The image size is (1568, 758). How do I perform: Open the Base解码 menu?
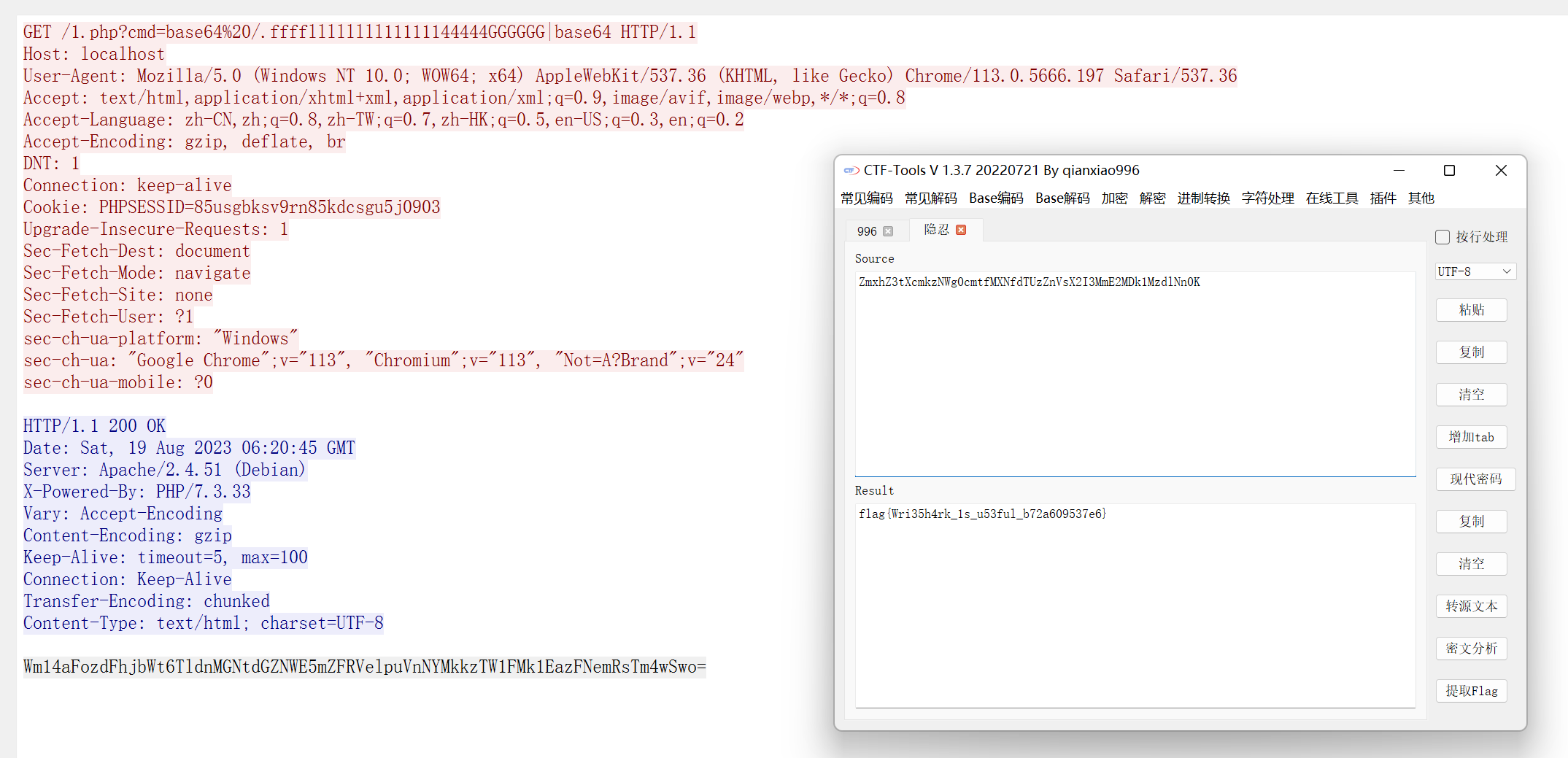pyautogui.click(x=1062, y=198)
